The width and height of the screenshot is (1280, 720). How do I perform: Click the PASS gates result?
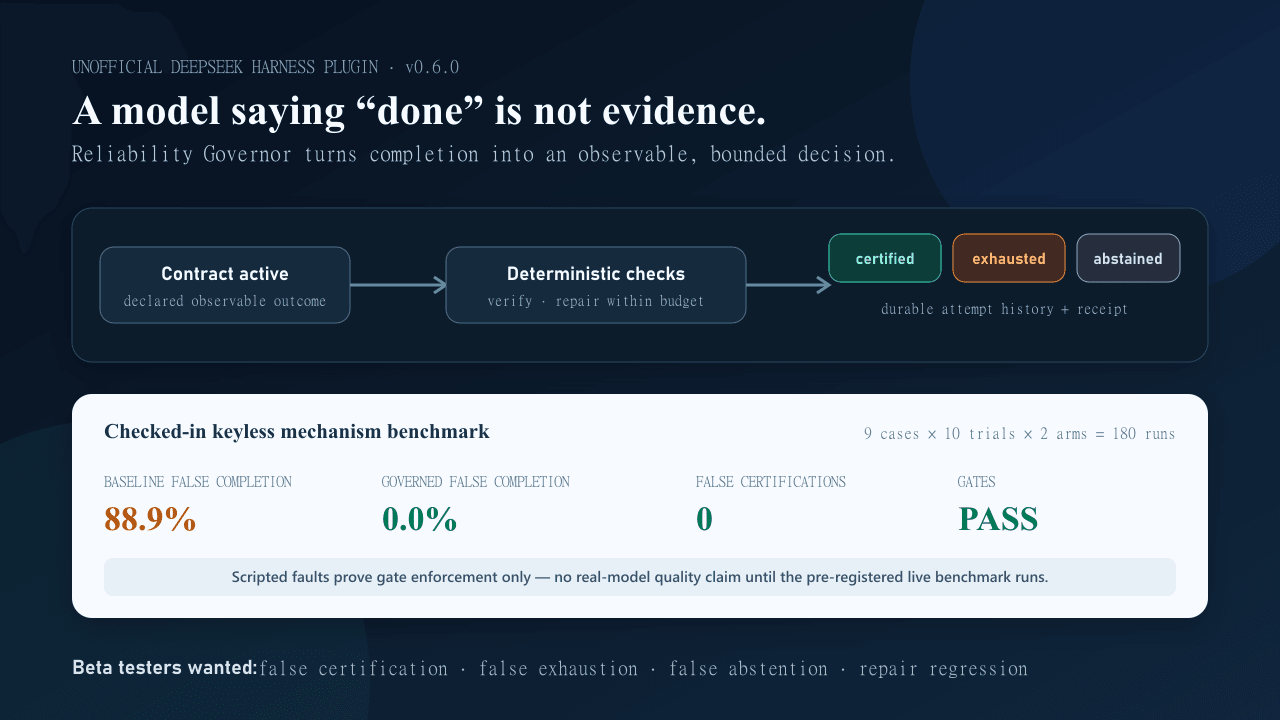click(998, 519)
